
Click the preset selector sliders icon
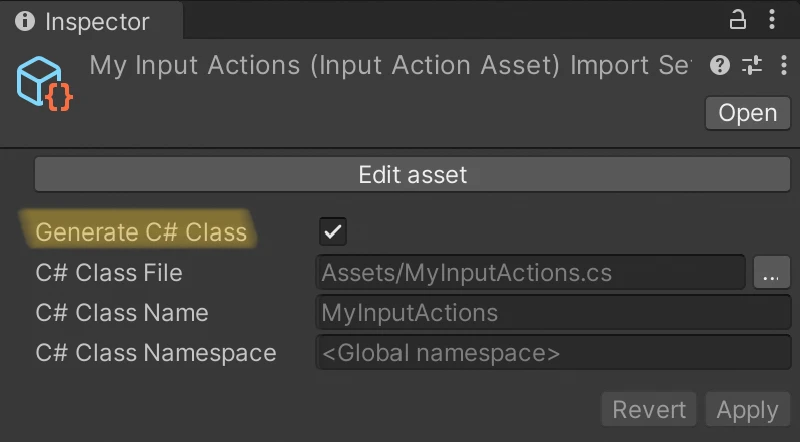tap(751, 66)
